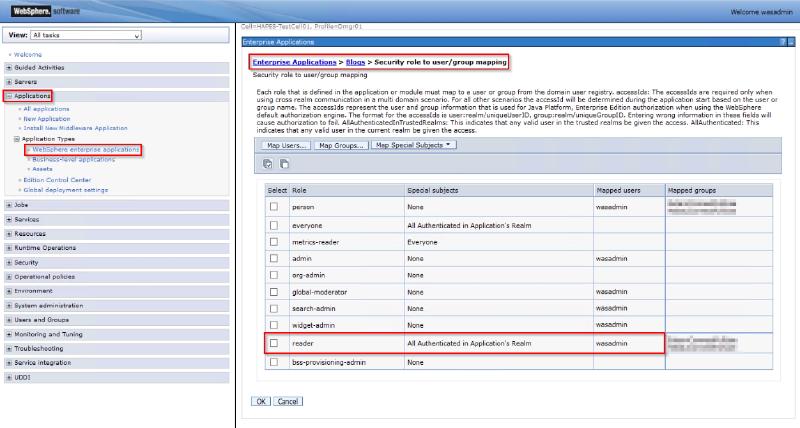The width and height of the screenshot is (800, 428).
Task: Open the Welcome link in sidebar
Action: (28, 55)
